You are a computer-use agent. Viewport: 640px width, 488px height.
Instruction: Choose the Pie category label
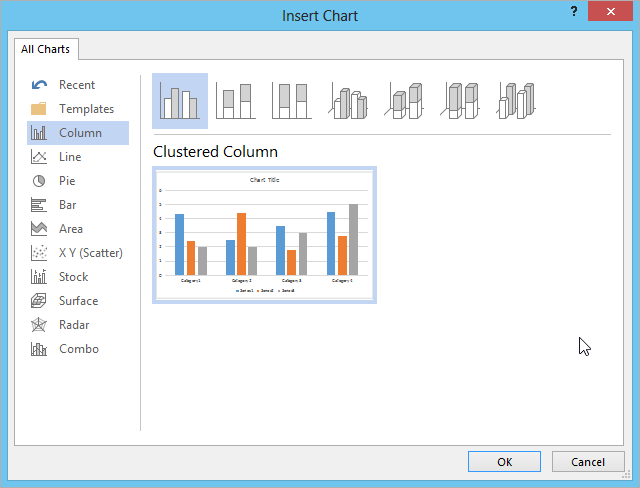[x=67, y=181]
